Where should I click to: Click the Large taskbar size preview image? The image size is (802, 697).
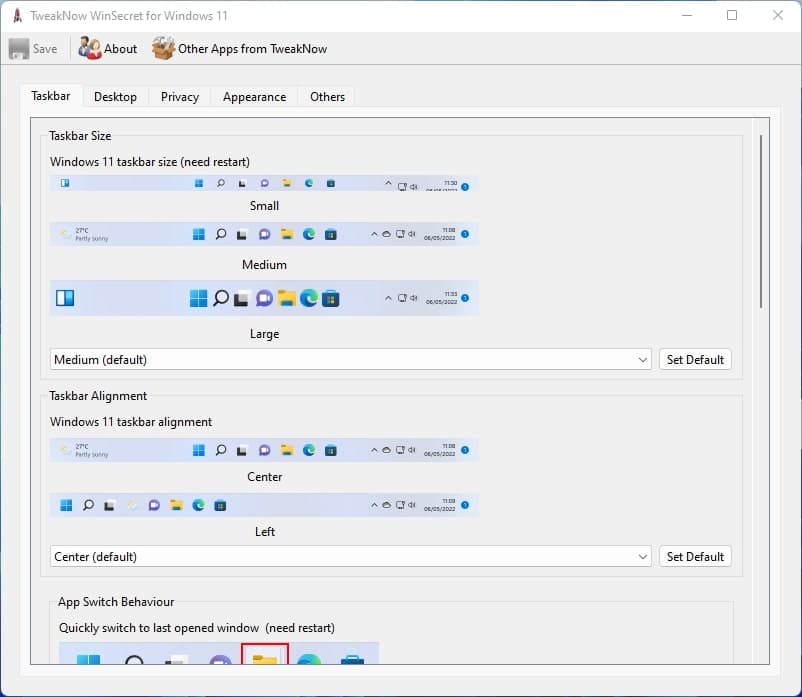point(264,298)
